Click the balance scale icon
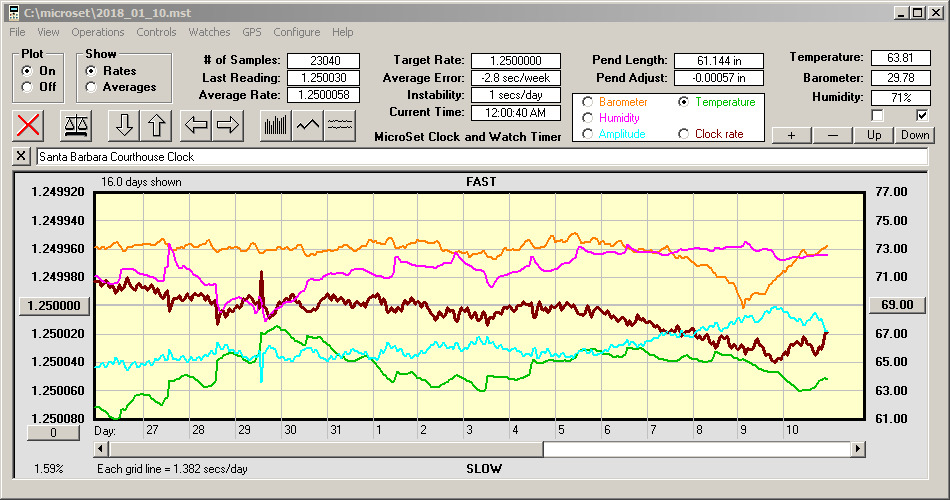This screenshot has width=950, height=500. (x=76, y=126)
